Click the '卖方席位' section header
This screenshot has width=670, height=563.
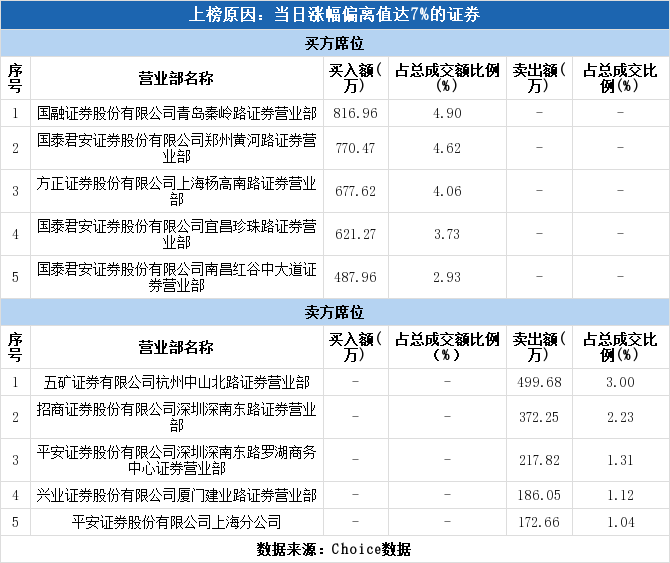pyautogui.click(x=334, y=312)
